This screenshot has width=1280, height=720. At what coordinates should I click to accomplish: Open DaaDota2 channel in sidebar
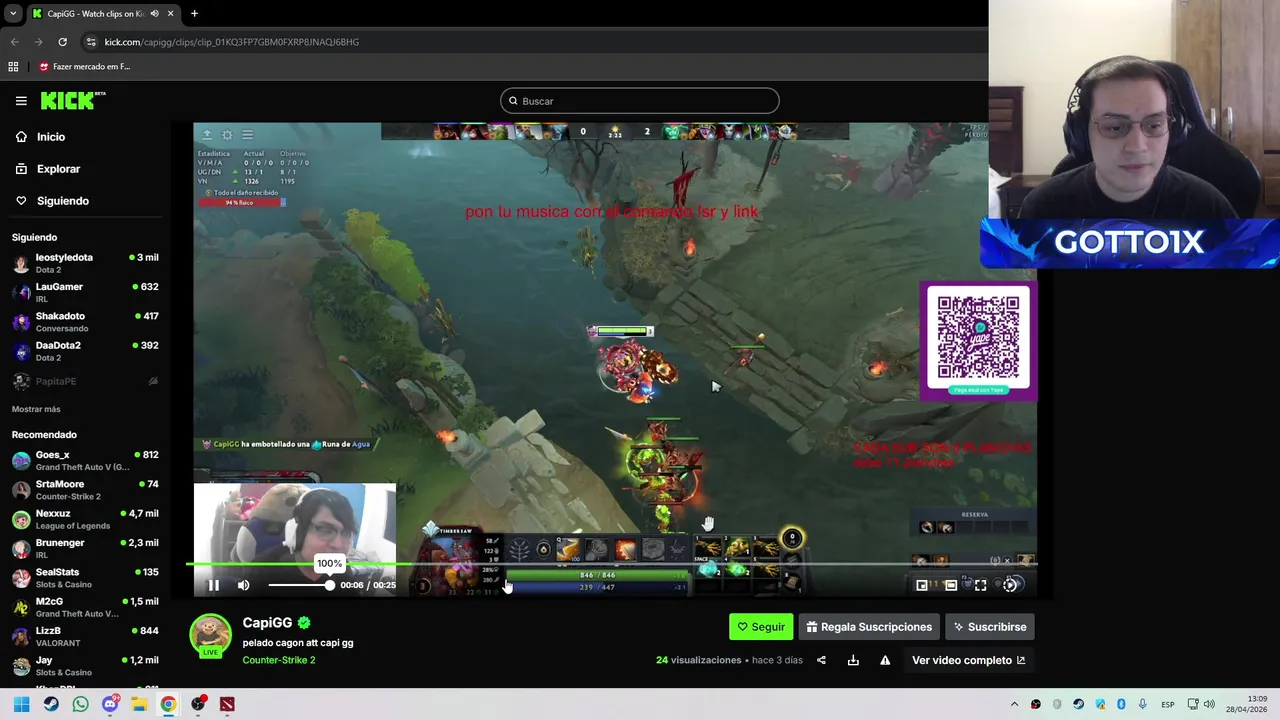point(85,351)
